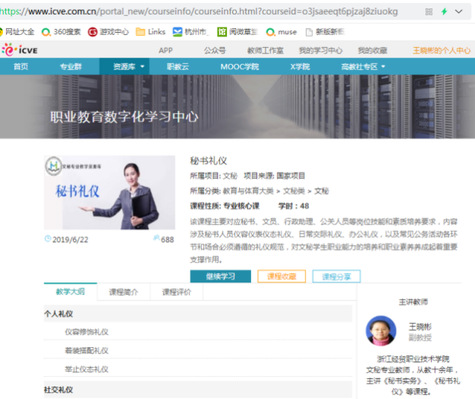Open 专业群 navigation item
The image size is (475, 399).
coord(71,67)
